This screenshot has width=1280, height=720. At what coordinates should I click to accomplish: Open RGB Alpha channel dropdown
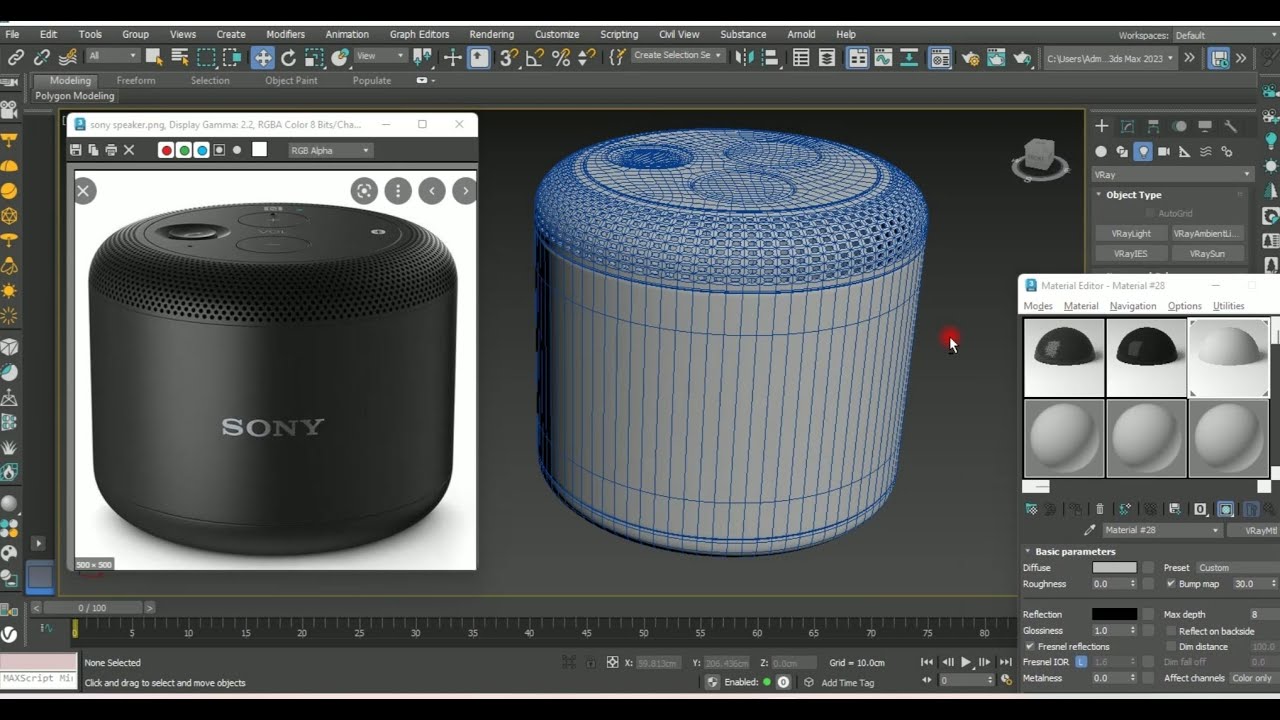330,150
